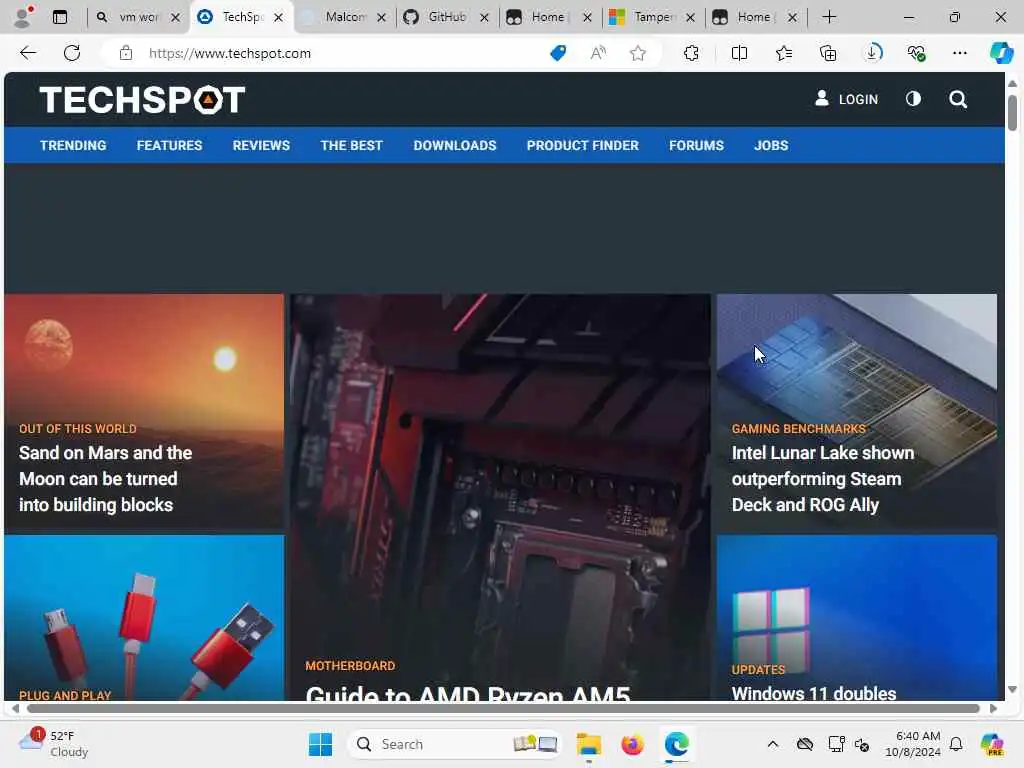Open the Downloads icon in toolbar
This screenshot has width=1024, height=768.
(x=872, y=53)
